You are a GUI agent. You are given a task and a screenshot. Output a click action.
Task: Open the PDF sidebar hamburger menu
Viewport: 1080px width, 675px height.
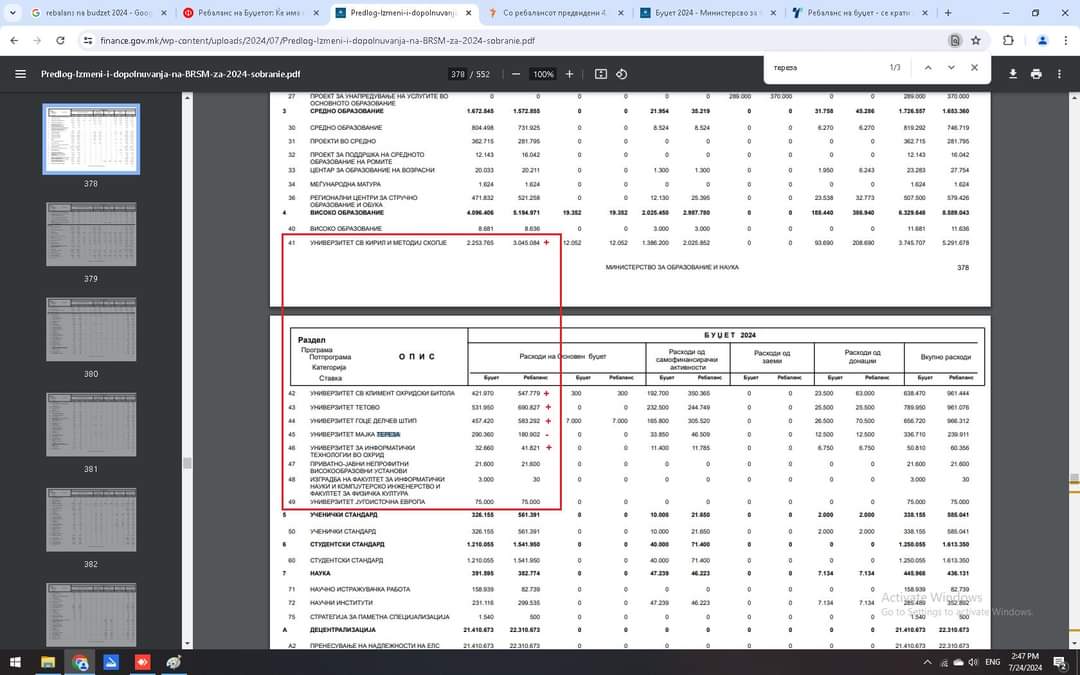click(x=20, y=74)
